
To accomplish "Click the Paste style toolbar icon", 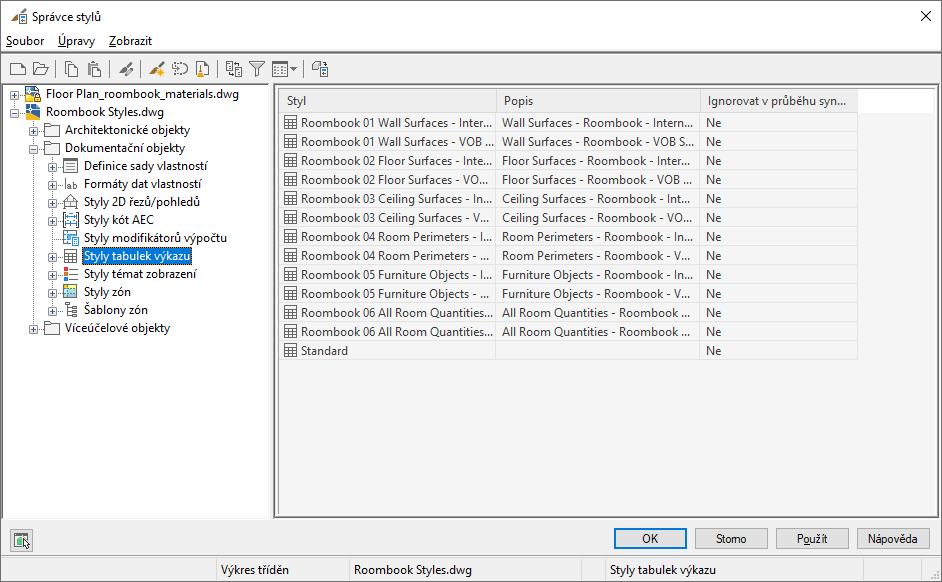I will 94,69.
